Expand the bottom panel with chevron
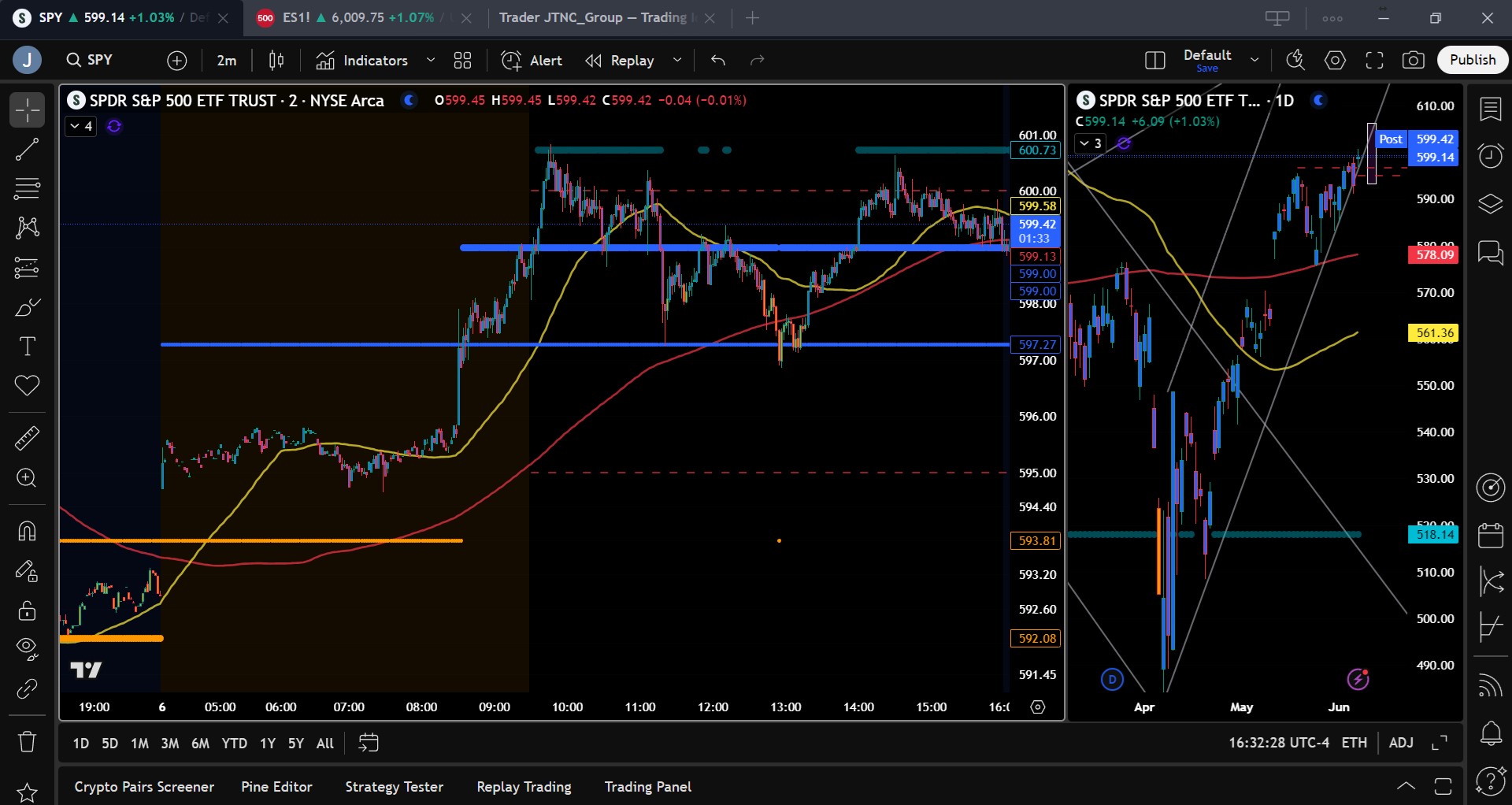The image size is (1512, 805). pos(1406,786)
